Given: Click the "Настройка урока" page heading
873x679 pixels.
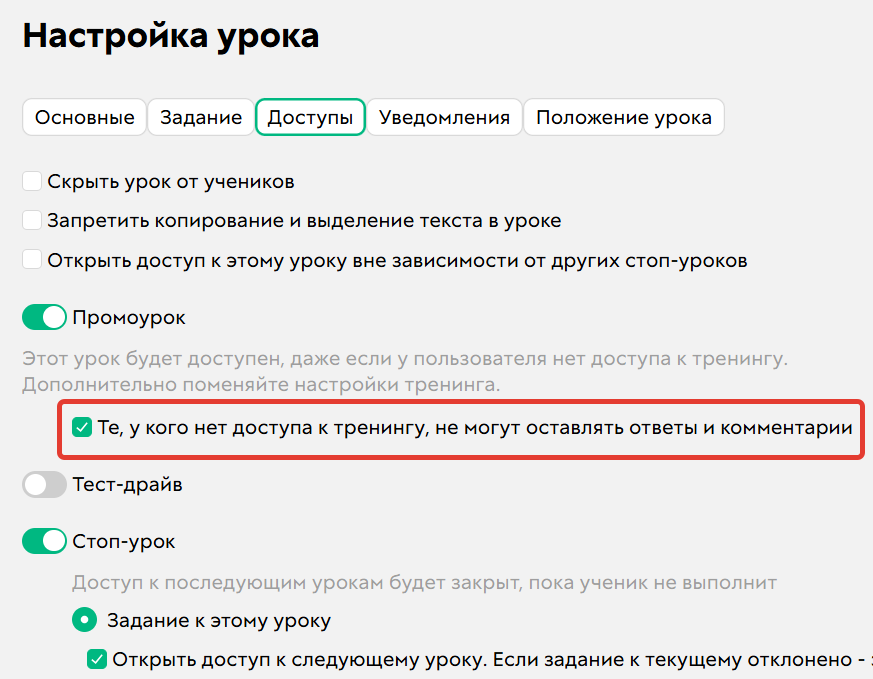Looking at the screenshot, I should pyautogui.click(x=171, y=34).
